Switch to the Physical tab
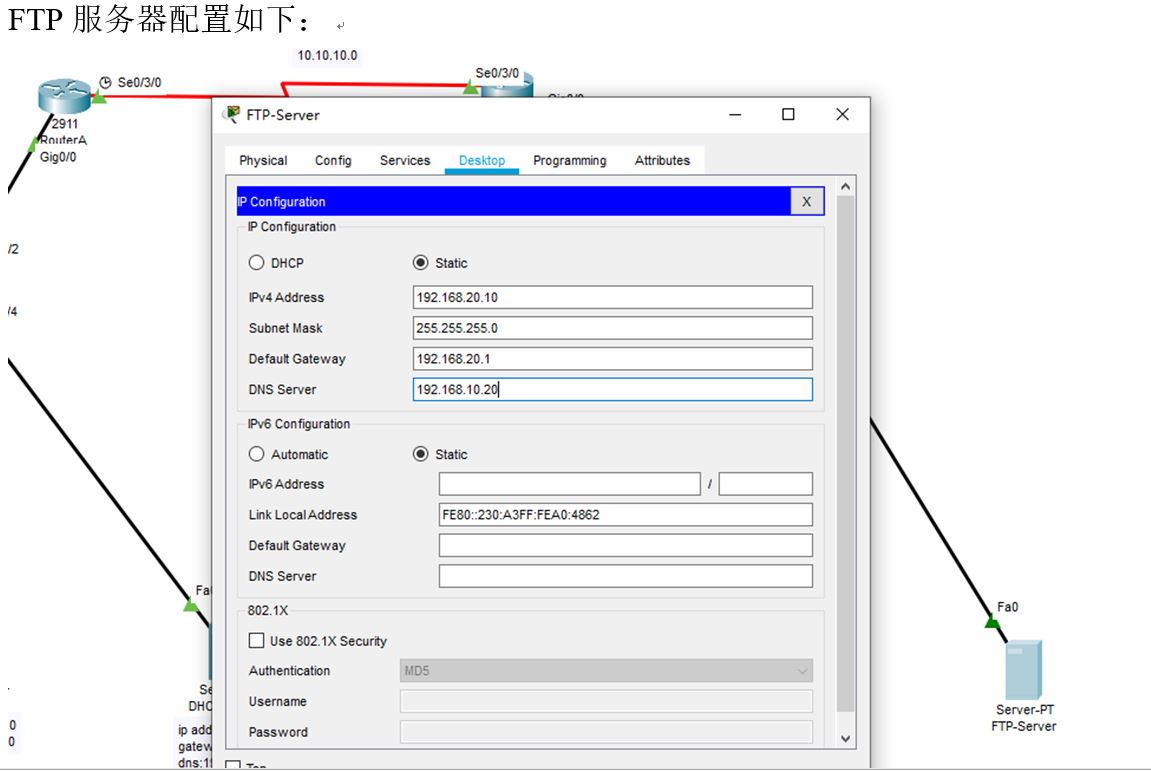This screenshot has height=771, width=1151. [x=262, y=160]
